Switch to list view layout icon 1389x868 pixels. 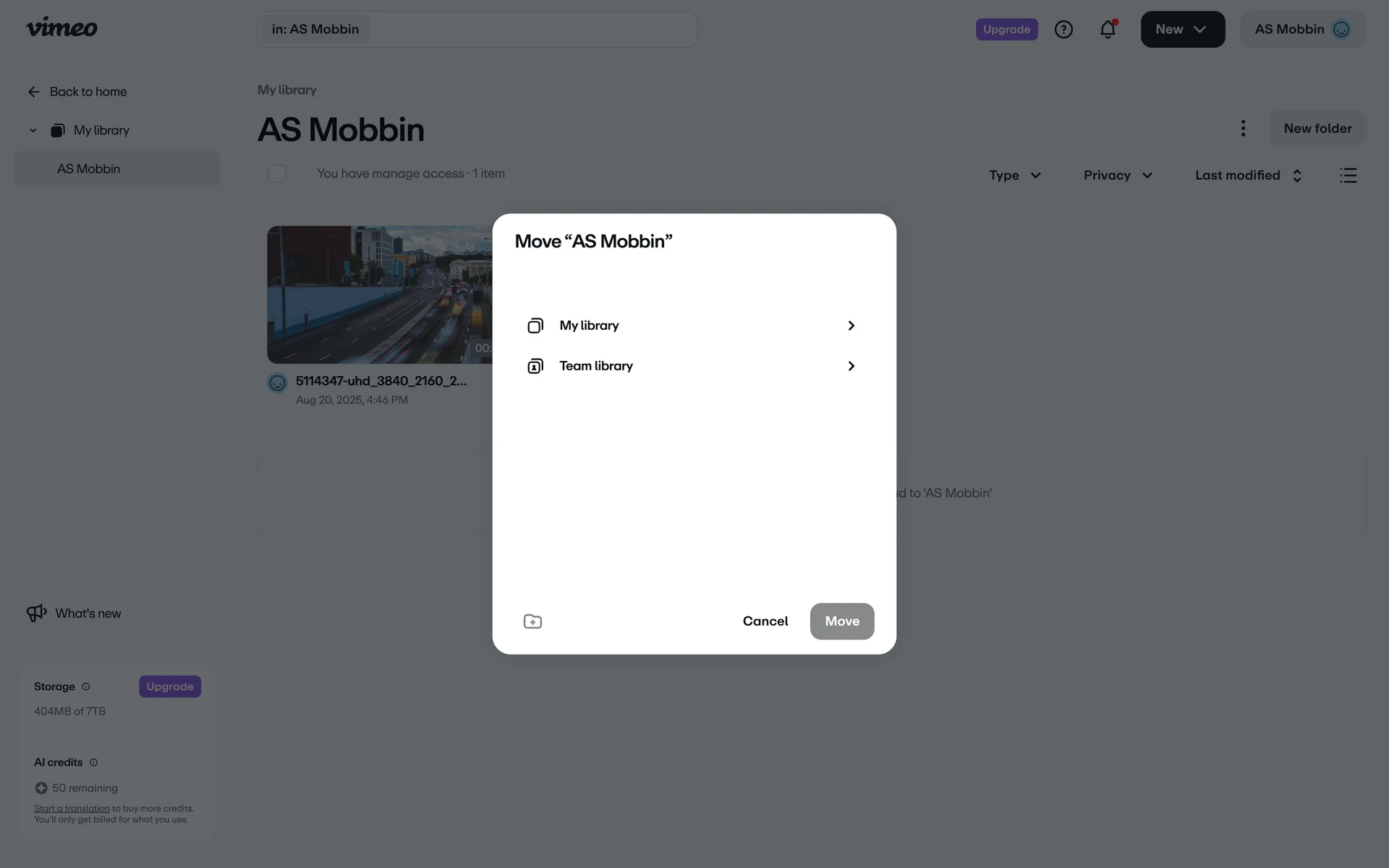[1348, 175]
